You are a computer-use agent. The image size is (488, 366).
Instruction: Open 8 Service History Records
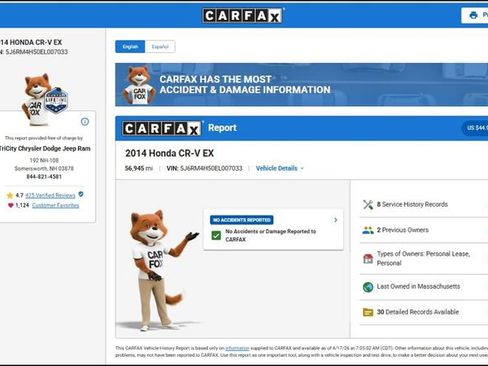(424, 205)
